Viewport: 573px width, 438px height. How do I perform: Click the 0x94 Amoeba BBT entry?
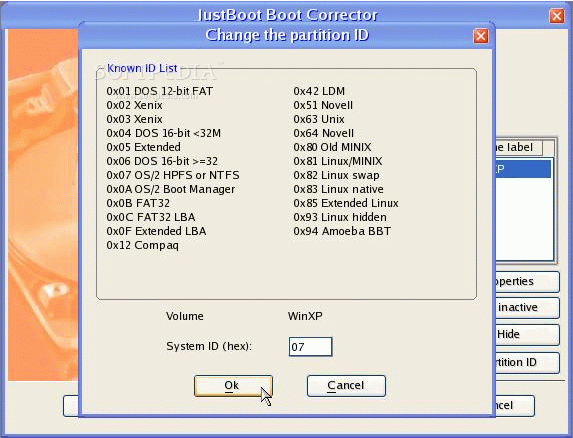[x=342, y=231]
